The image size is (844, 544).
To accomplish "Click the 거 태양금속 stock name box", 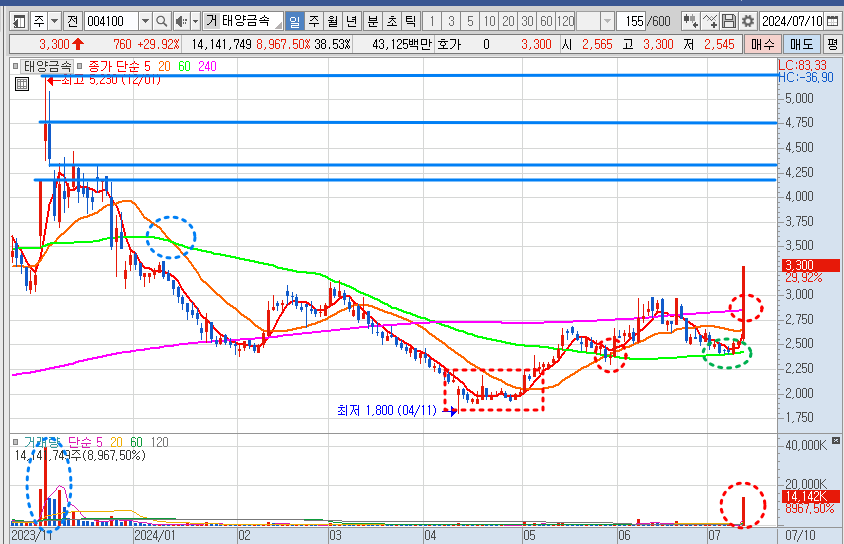I will [x=243, y=22].
